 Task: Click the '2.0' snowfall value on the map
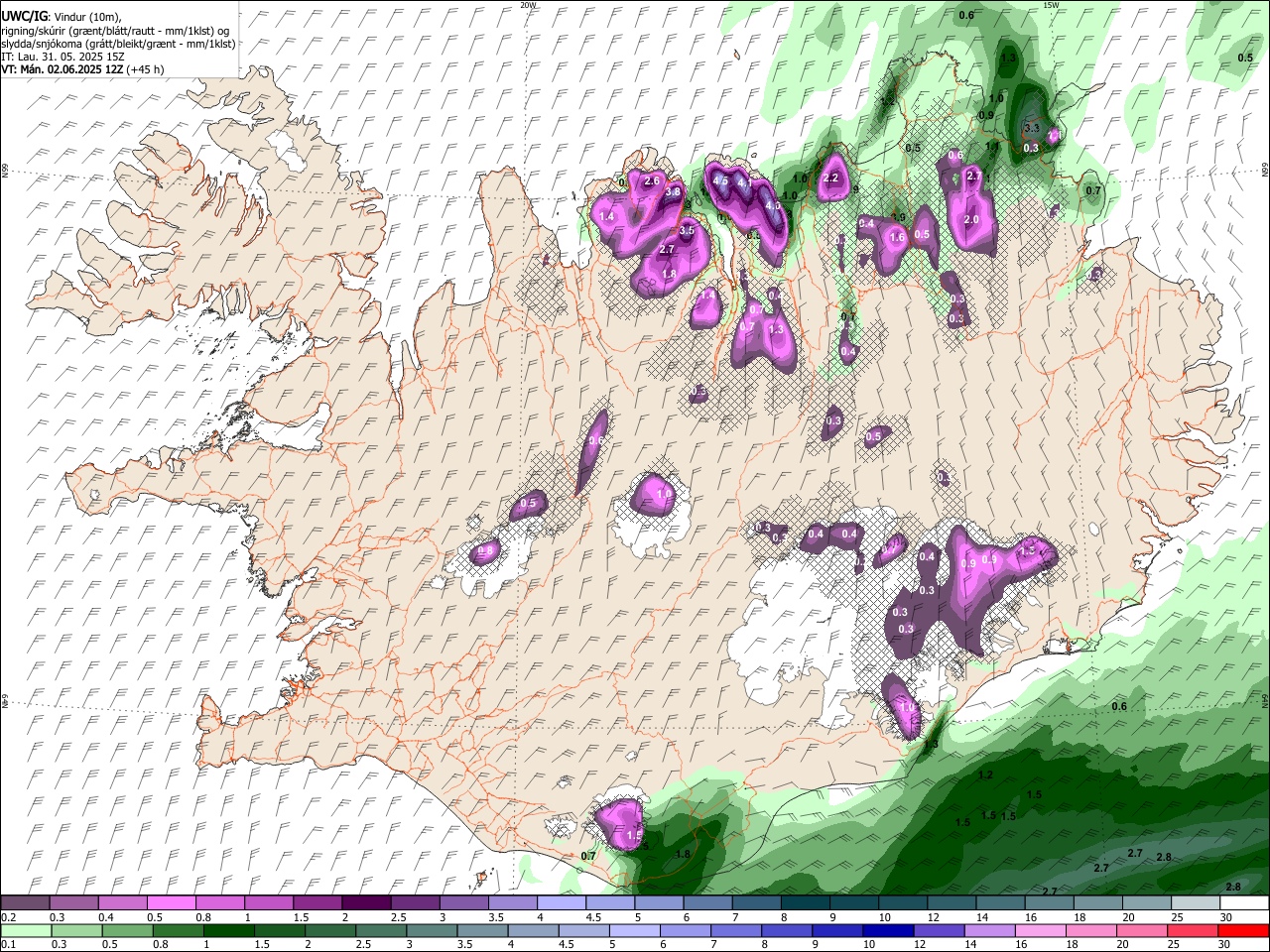coord(971,219)
